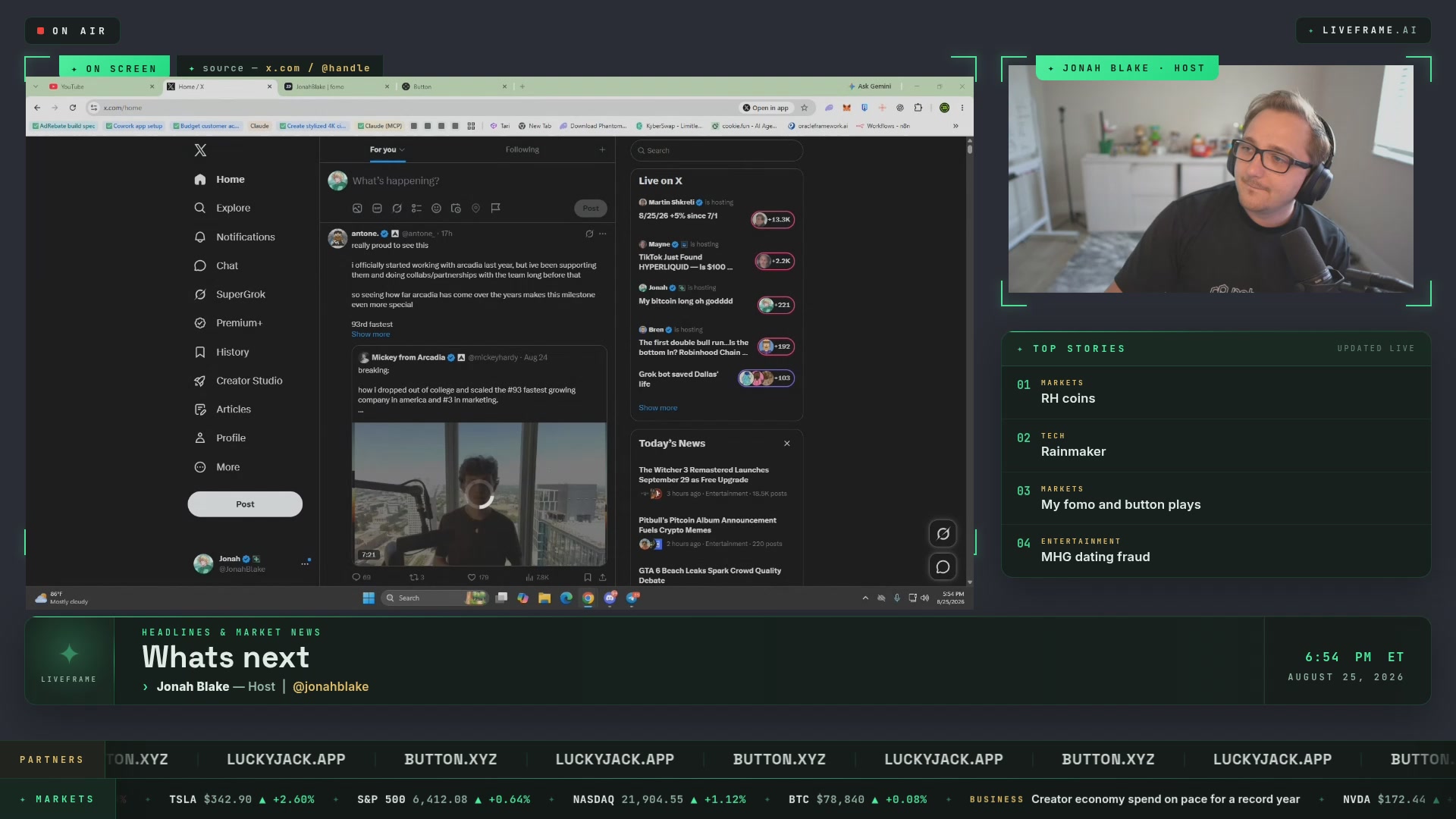Open Windows Start menu
The image size is (1456, 819).
click(369, 598)
